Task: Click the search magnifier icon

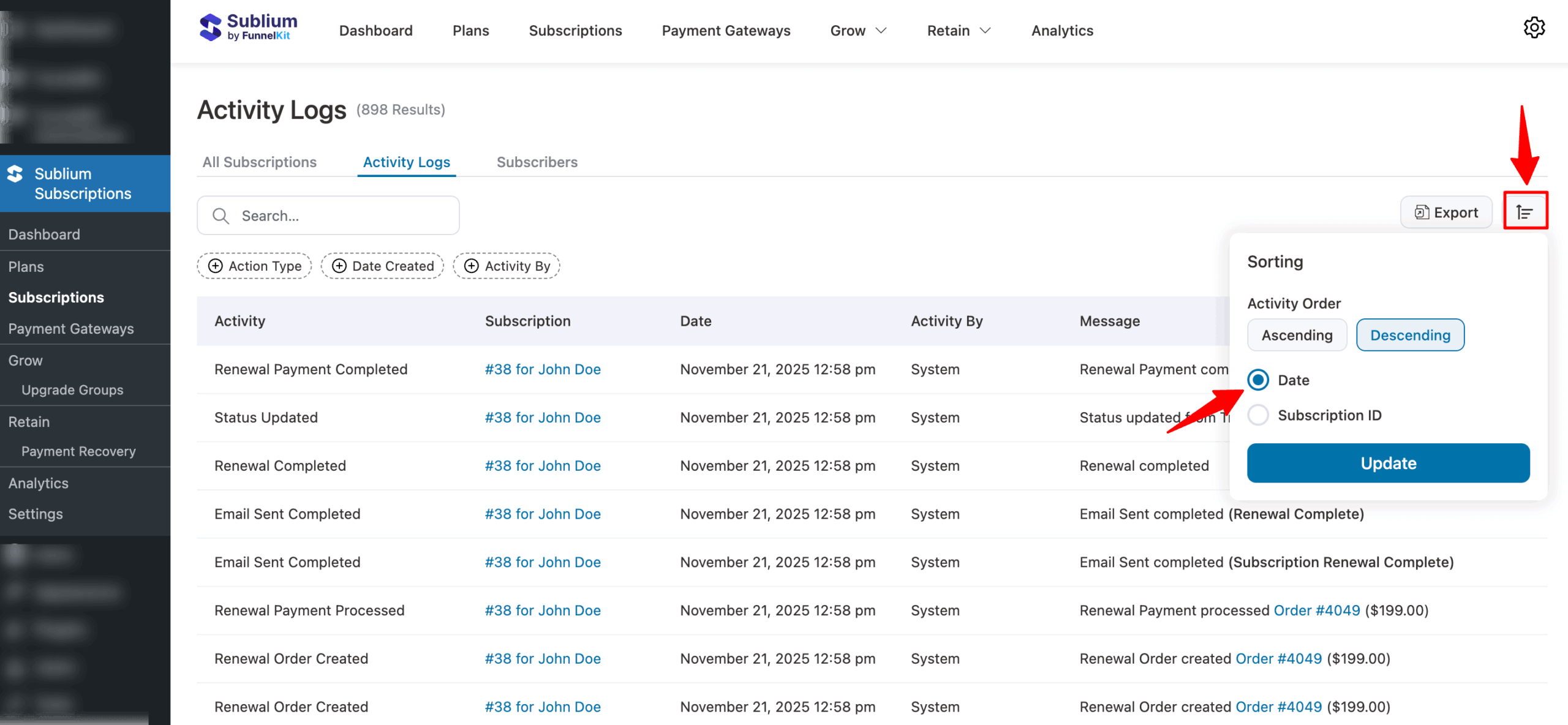Action: click(221, 216)
